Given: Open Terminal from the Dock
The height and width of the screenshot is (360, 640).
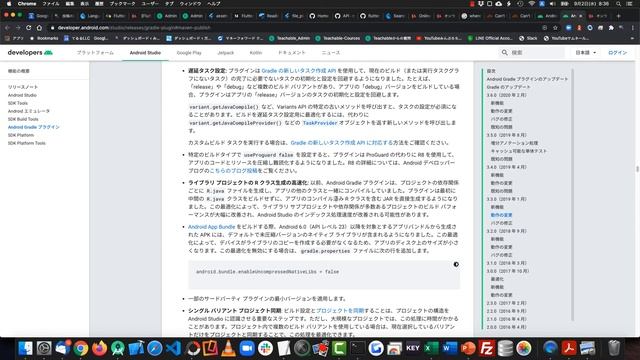Looking at the screenshot, I should coord(358,348).
